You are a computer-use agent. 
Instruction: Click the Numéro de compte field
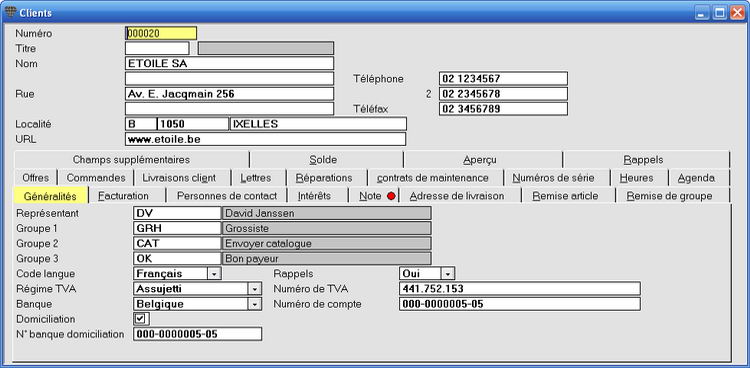click(519, 304)
